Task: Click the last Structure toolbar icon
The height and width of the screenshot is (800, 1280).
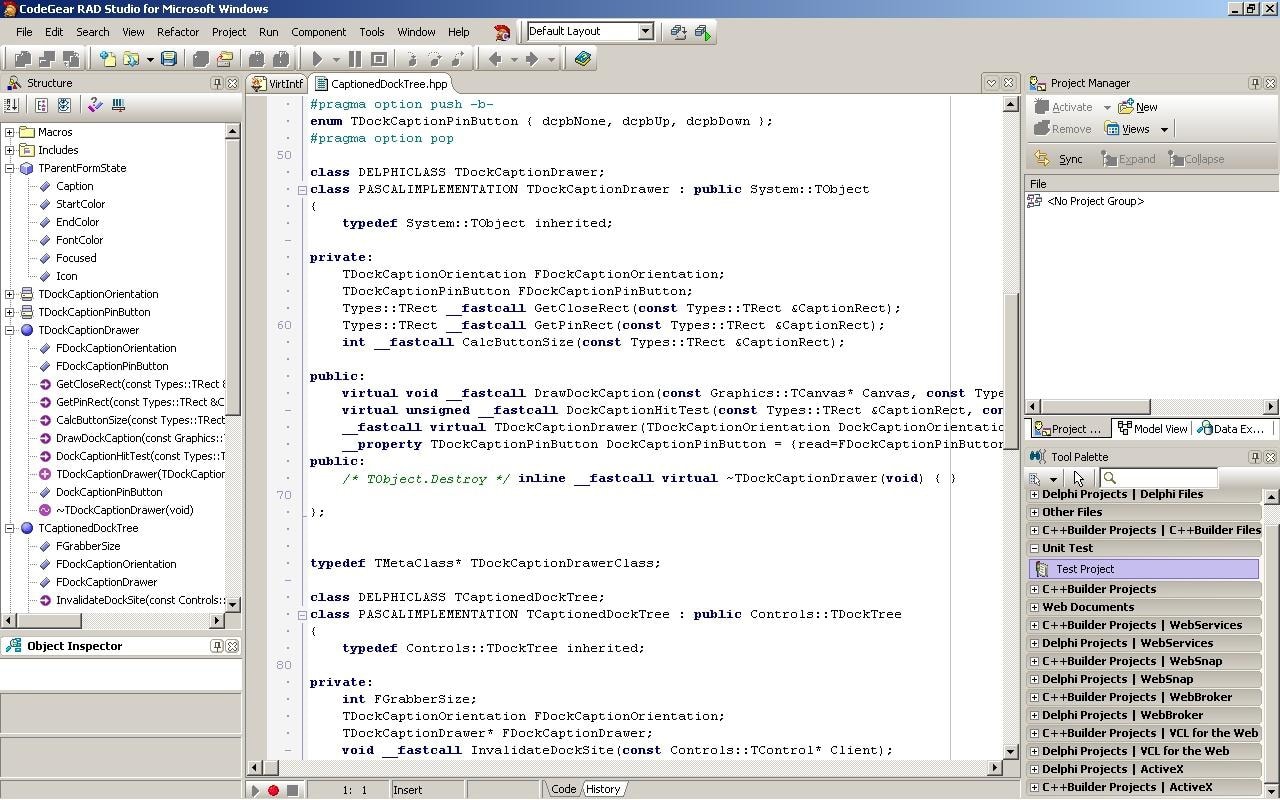Action: tap(118, 105)
